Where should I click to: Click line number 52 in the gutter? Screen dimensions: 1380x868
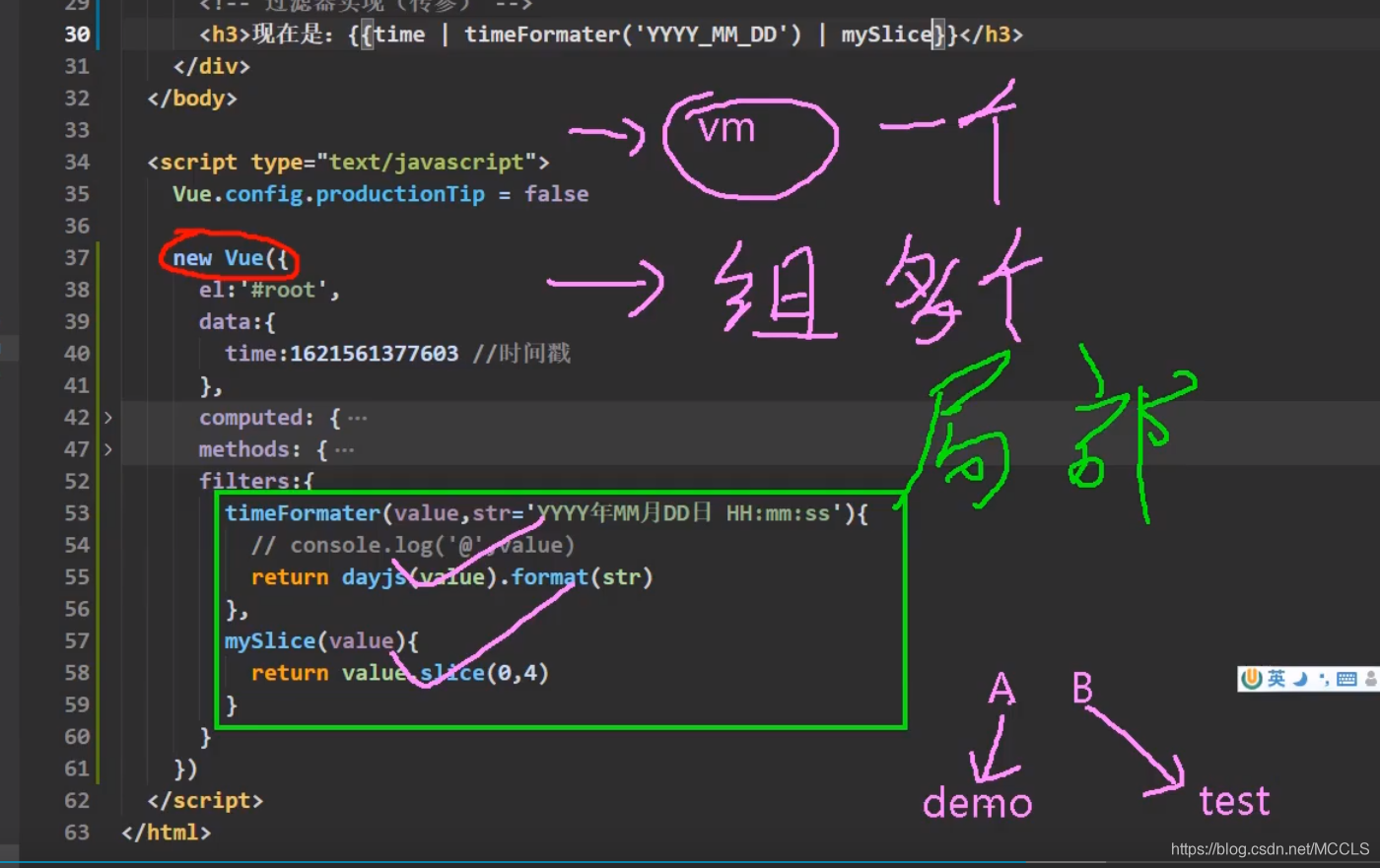(x=77, y=482)
